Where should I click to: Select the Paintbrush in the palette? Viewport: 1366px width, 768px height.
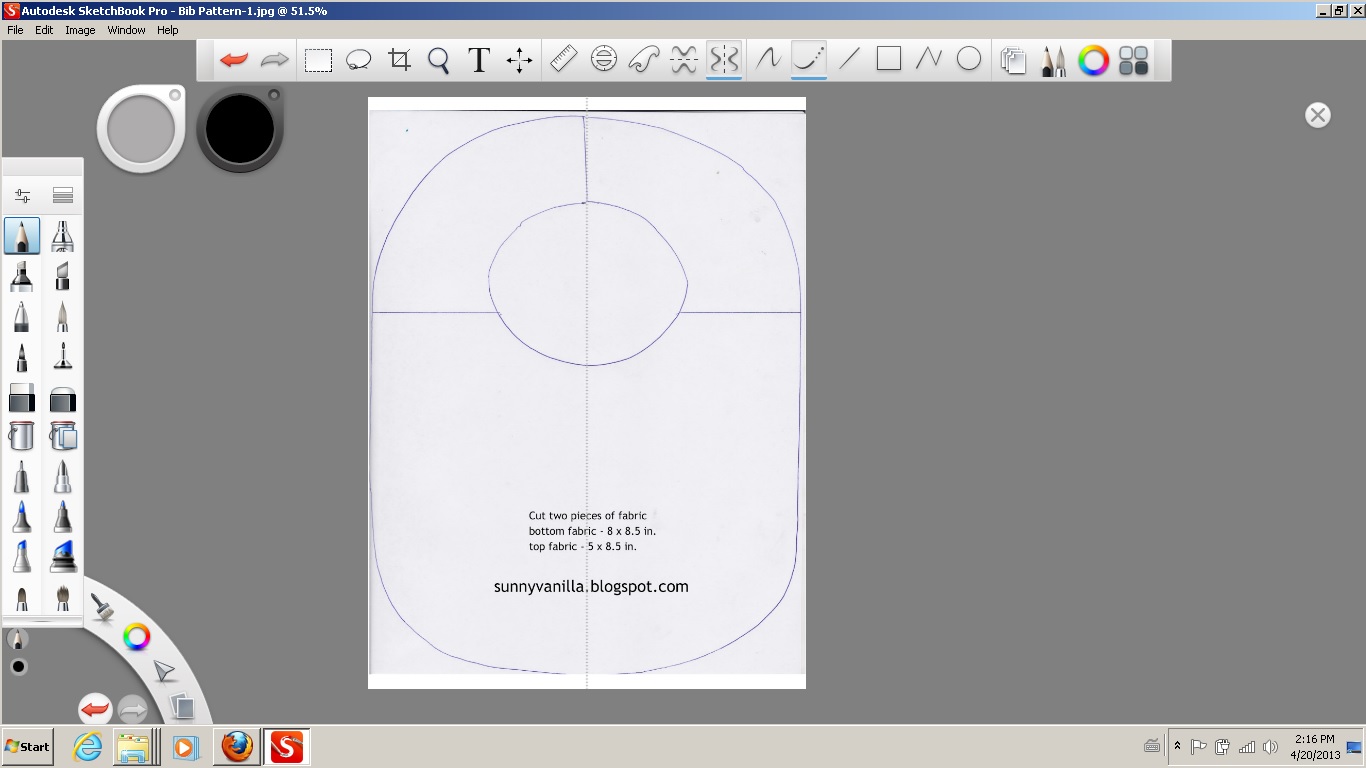63,318
